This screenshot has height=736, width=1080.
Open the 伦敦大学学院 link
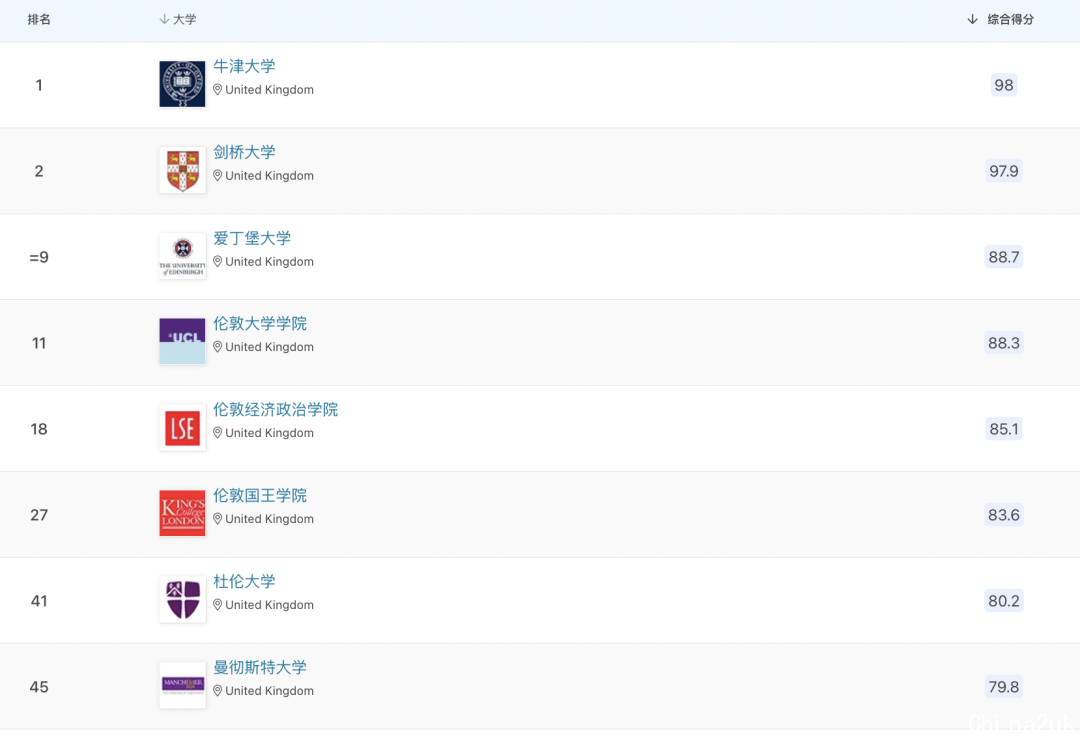pyautogui.click(x=260, y=324)
